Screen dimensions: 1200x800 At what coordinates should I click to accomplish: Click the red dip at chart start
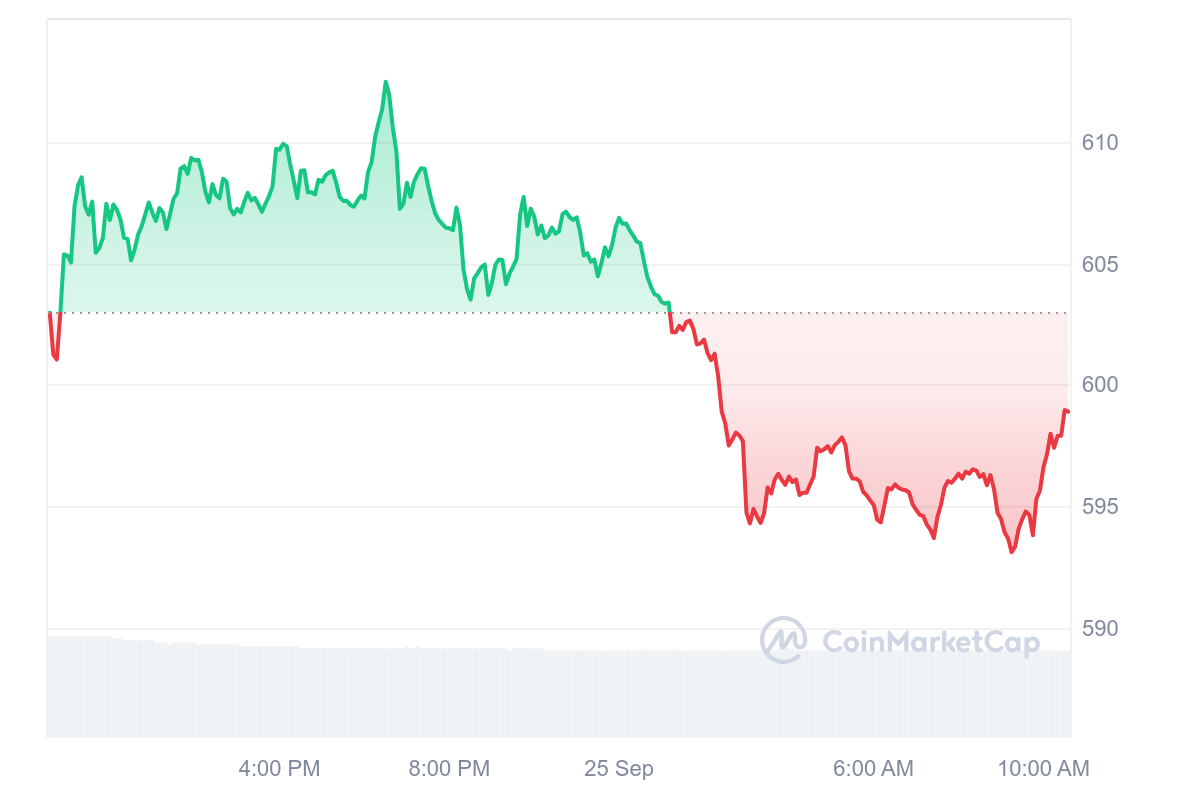click(56, 358)
